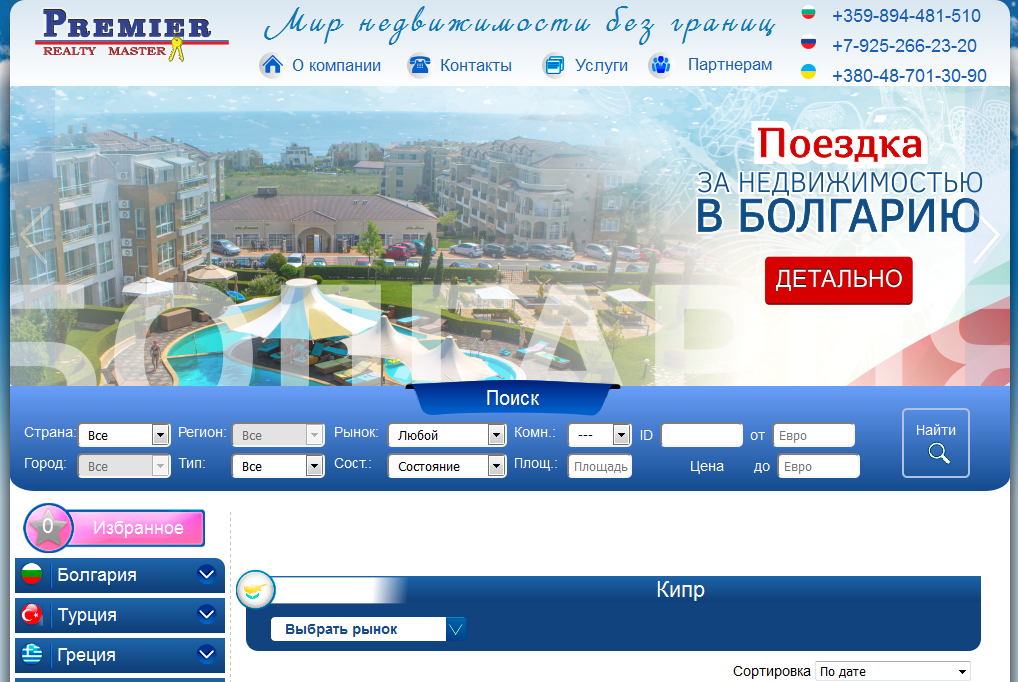
Task: Open Партнерам page
Action: pos(730,65)
